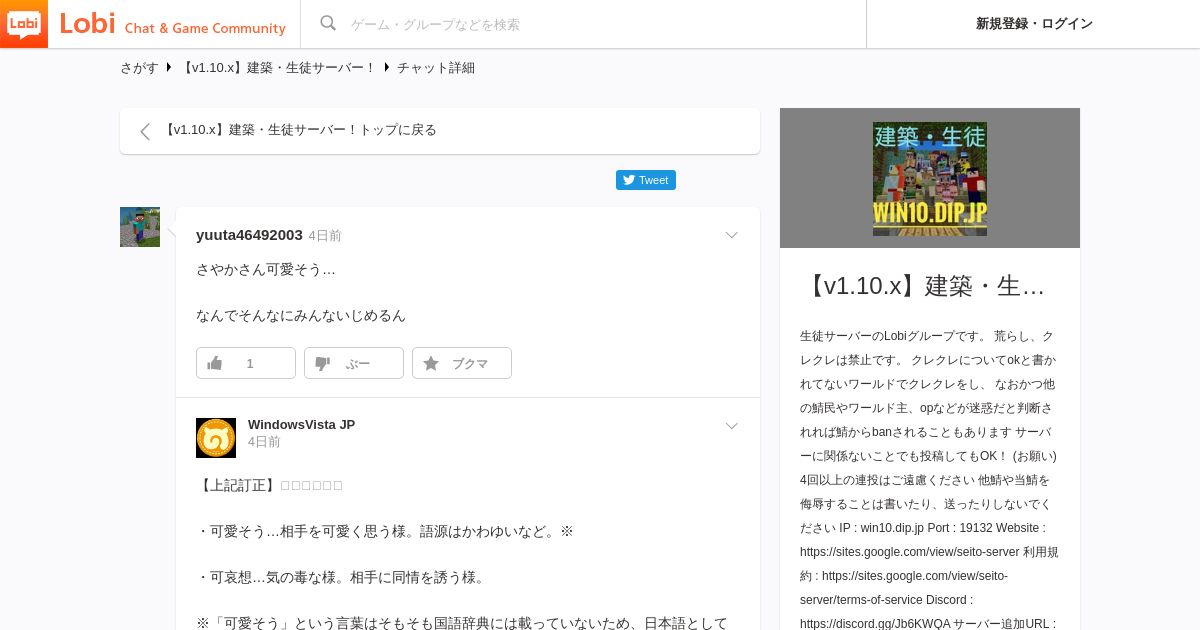Like yuuta46492003's post with thumbs up
This screenshot has width=1200, height=630.
246,363
